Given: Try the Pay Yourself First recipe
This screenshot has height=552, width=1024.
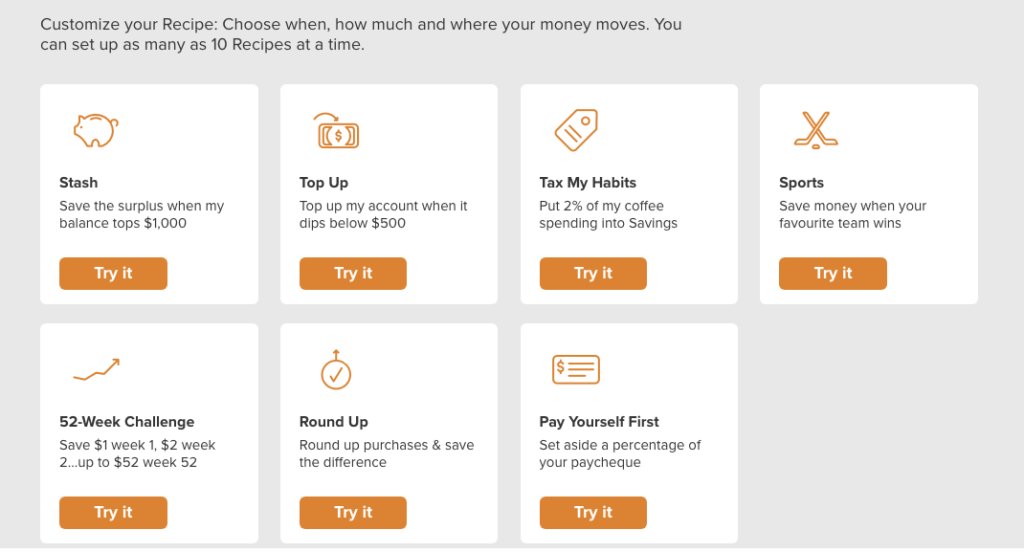Looking at the screenshot, I should coord(593,512).
